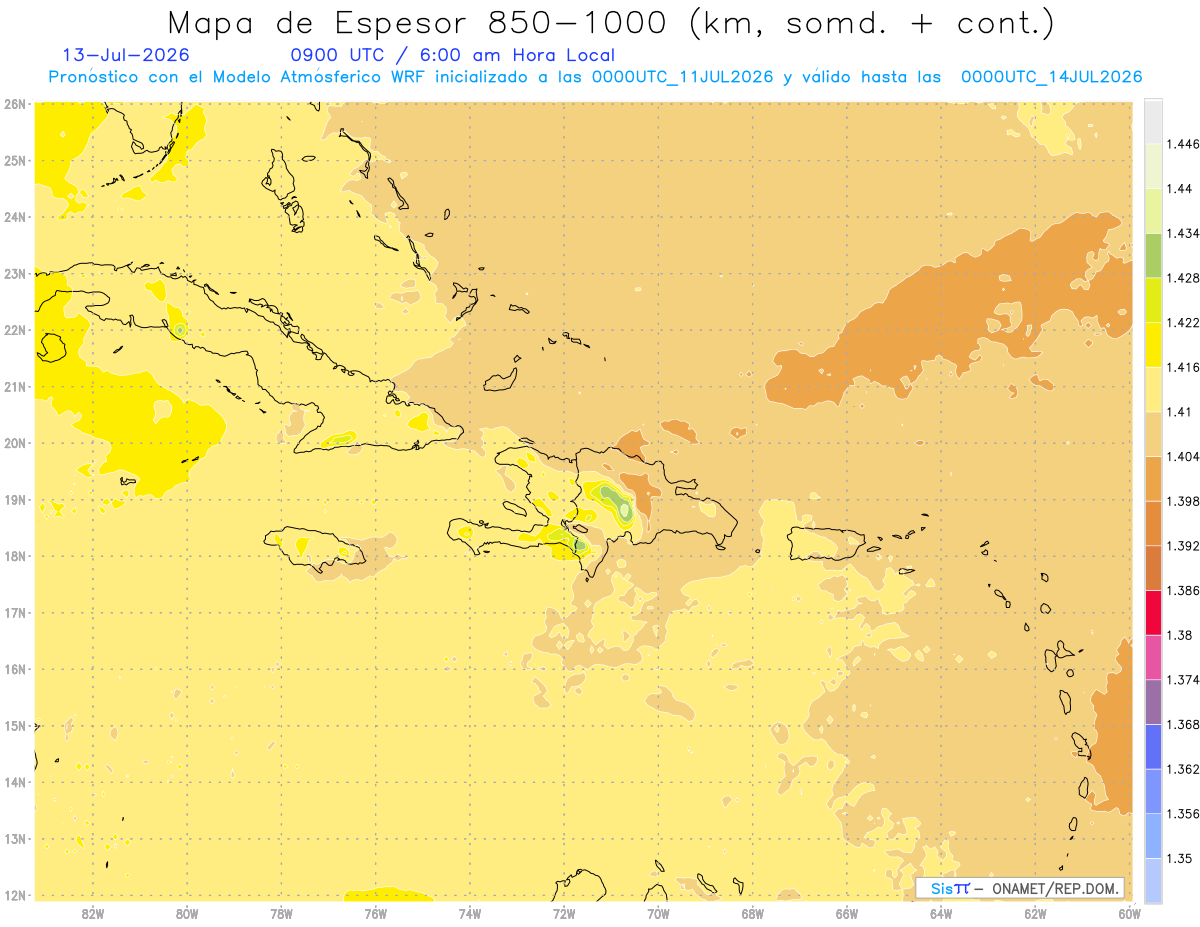1200x927 pixels.
Task: Click the 'SisTT - ONAMET/REP.DOM.' credit label
Action: 1020,888
